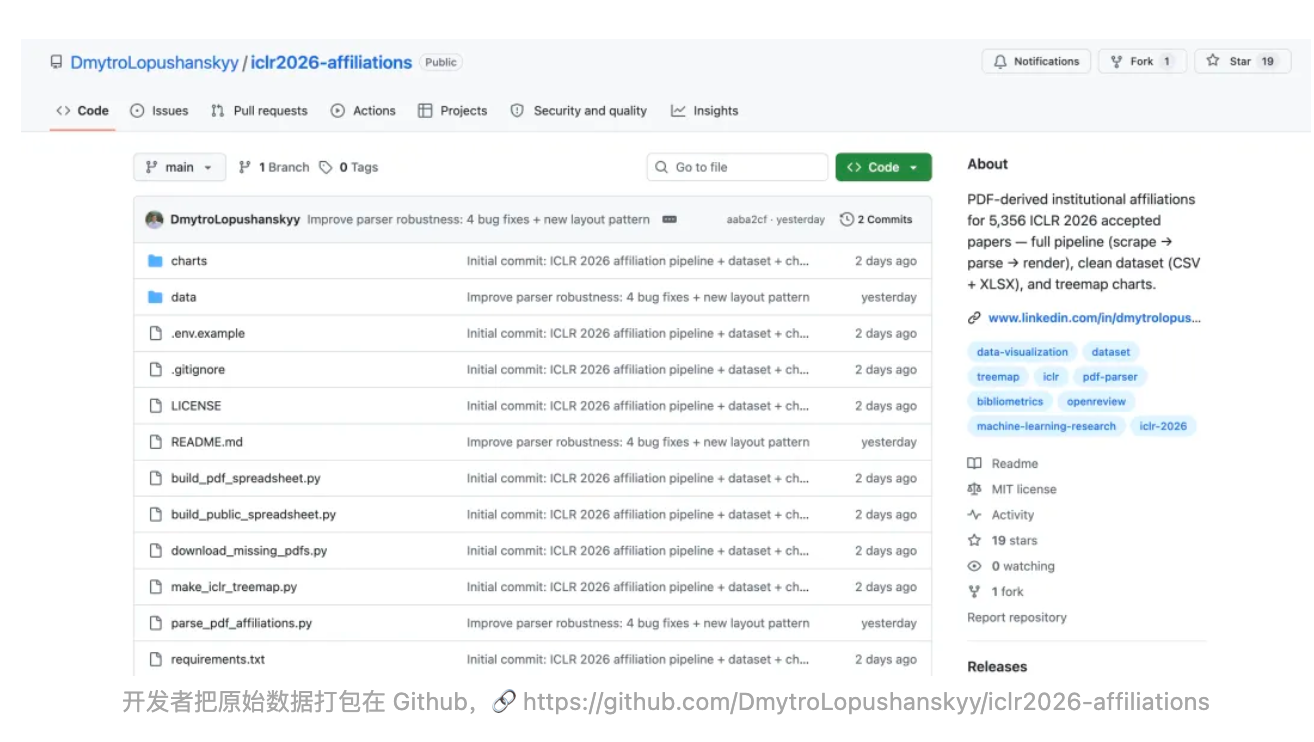Screen dimensions: 1314x742
Task: Select the dataset topic tag
Action: point(1111,352)
